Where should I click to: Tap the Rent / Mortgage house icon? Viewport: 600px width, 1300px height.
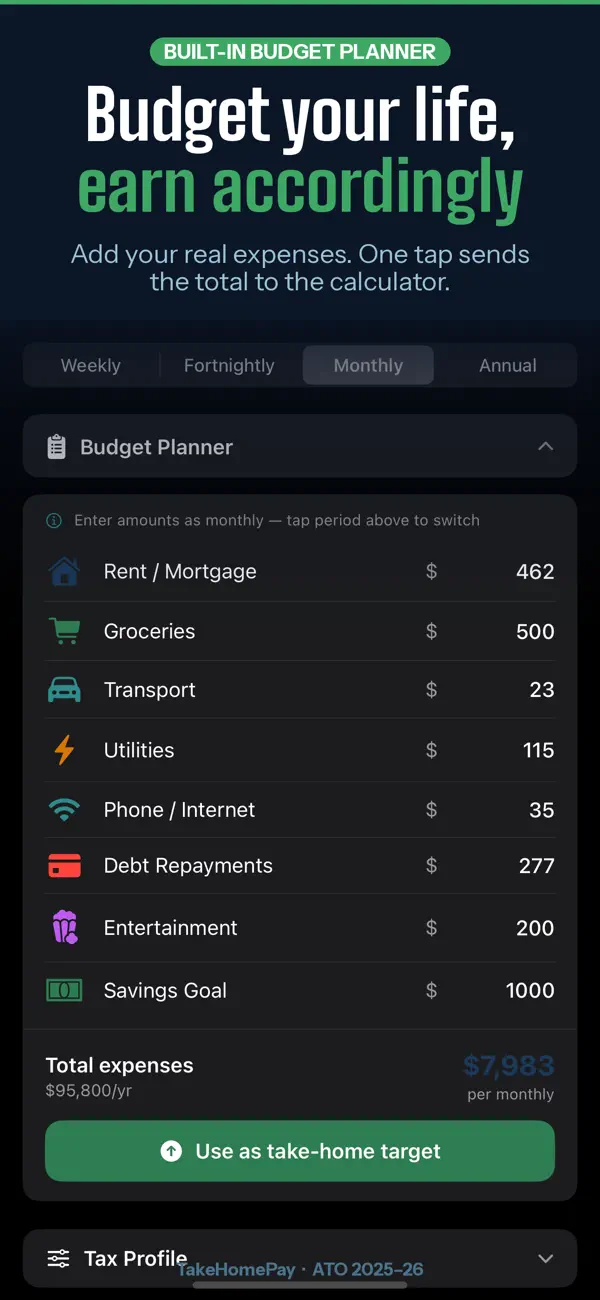coord(64,572)
